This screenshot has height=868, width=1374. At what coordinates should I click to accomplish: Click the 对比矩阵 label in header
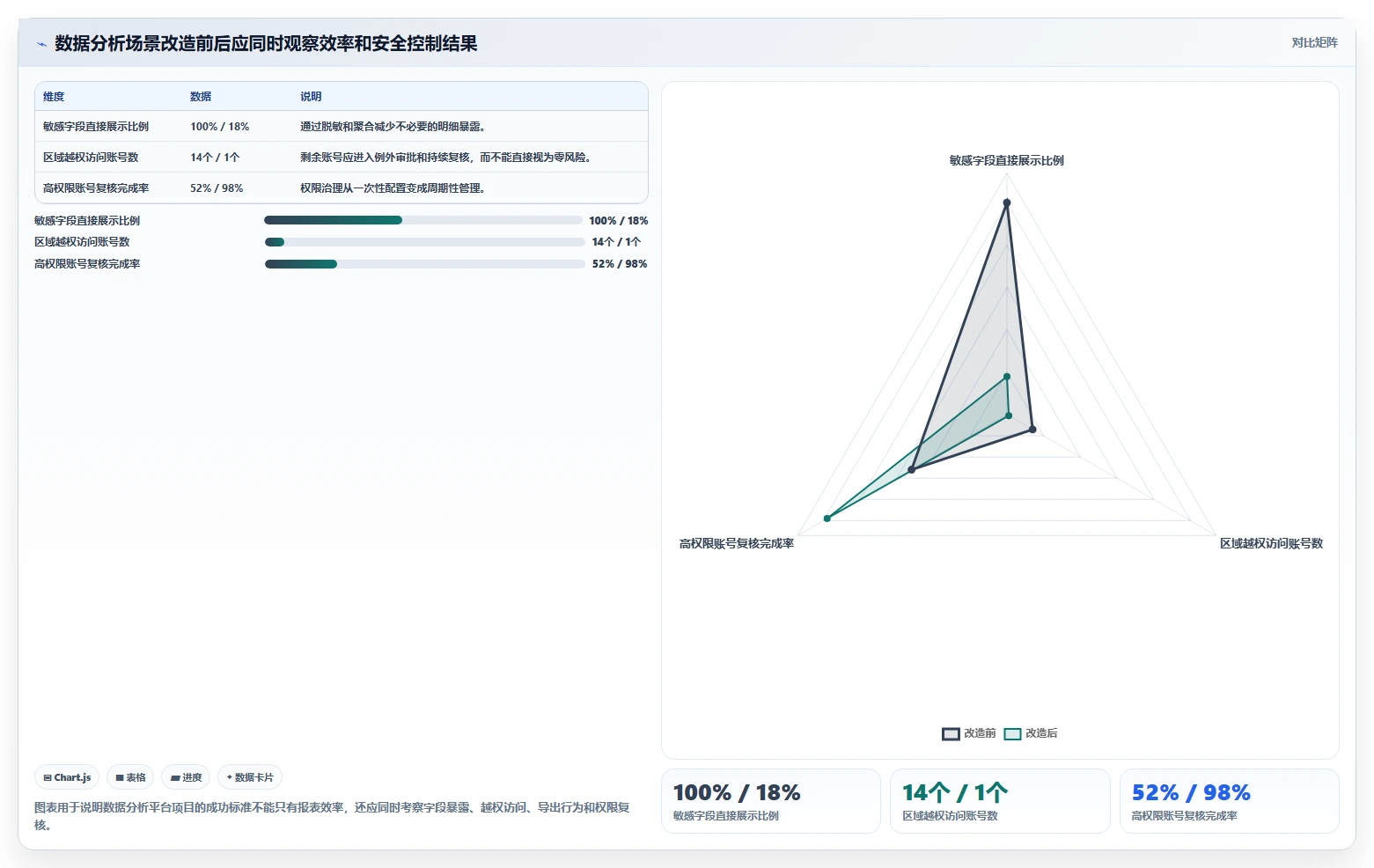(x=1314, y=43)
